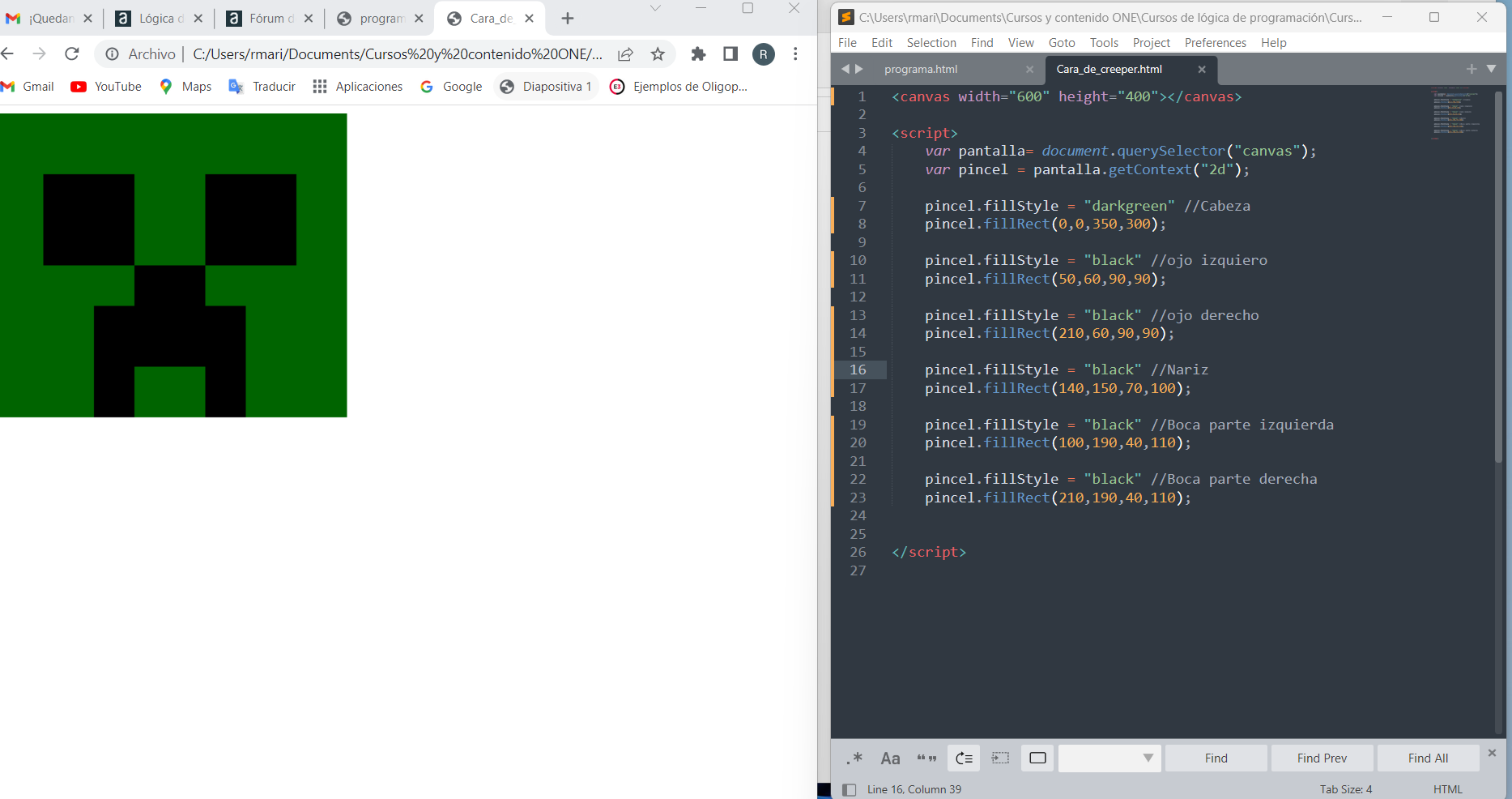Viewport: 1512px width, 799px height.
Task: Open Ejemplos de Oligop bookmark
Action: coord(679,87)
